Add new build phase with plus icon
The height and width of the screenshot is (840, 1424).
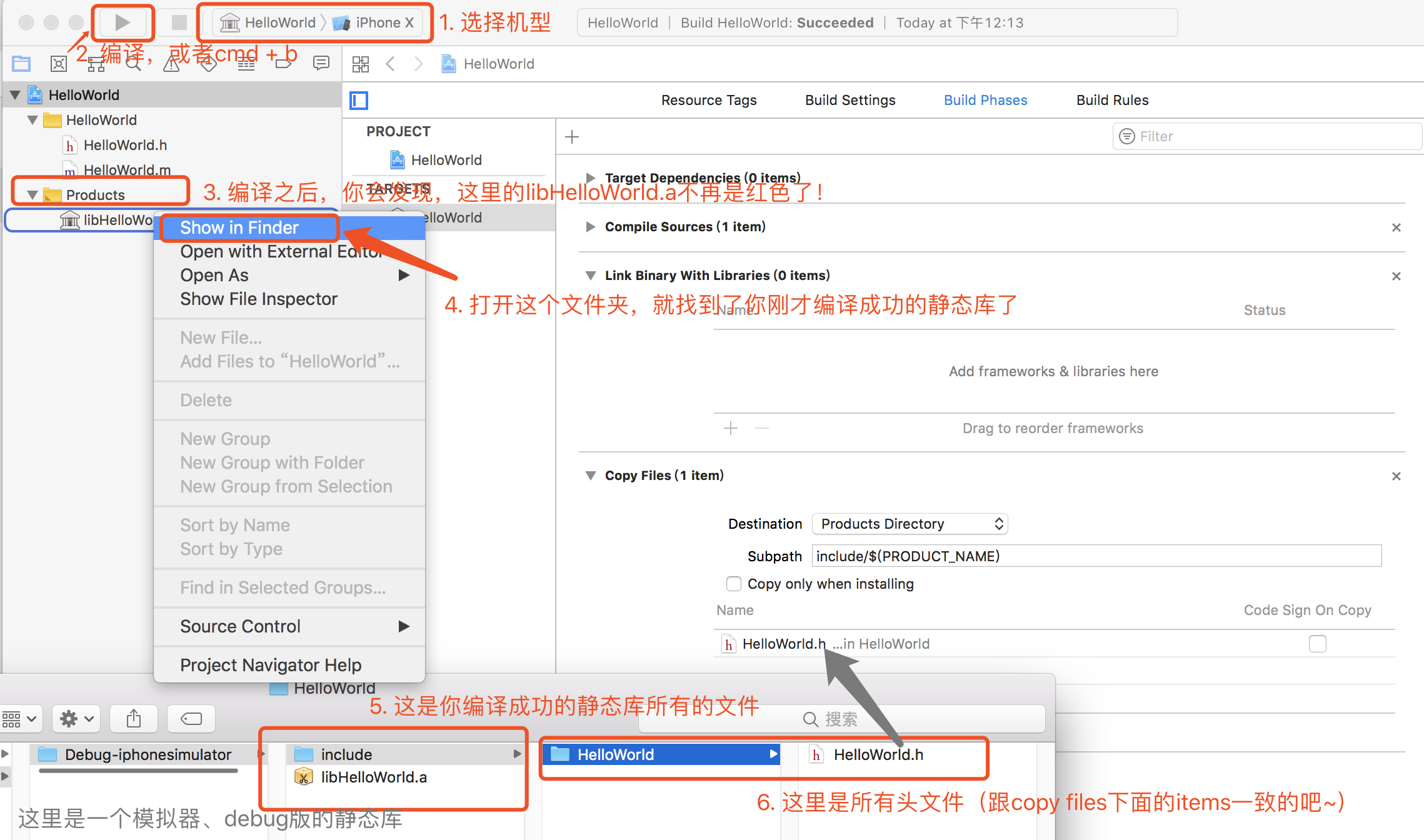tap(571, 137)
